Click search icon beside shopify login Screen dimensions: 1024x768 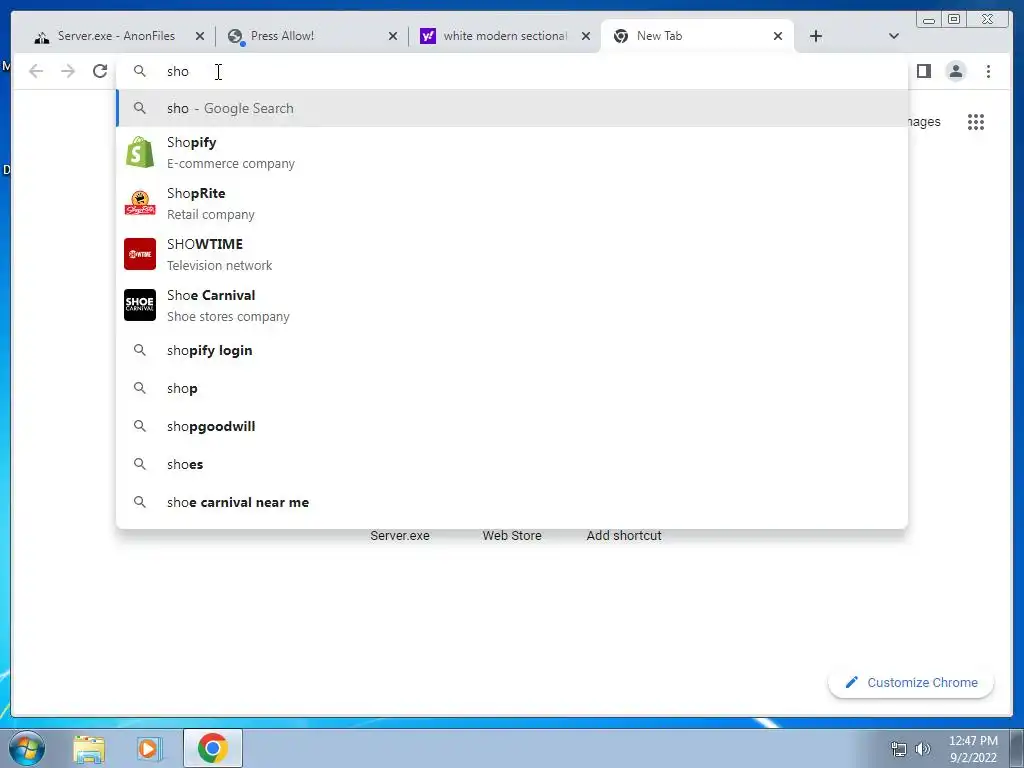[x=140, y=350]
